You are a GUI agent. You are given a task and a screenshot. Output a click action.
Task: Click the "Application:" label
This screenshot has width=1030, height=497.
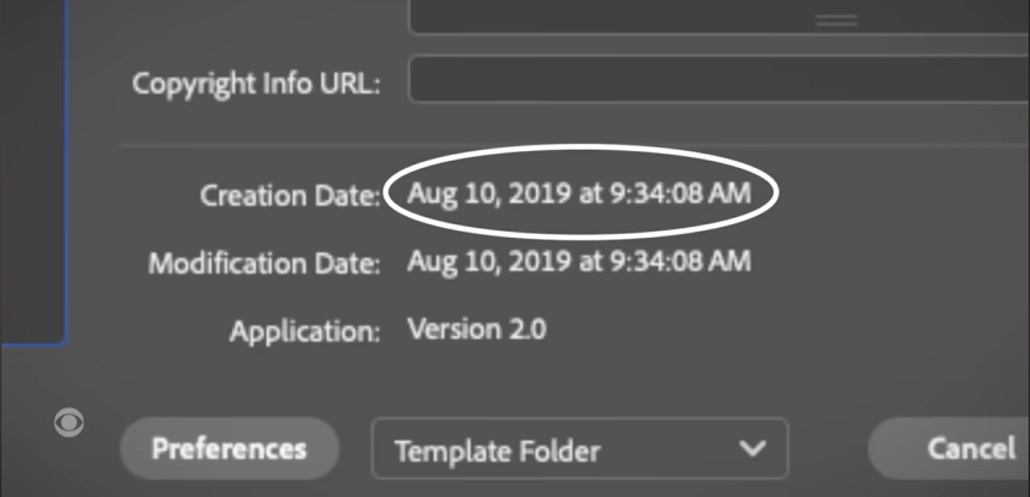click(305, 331)
